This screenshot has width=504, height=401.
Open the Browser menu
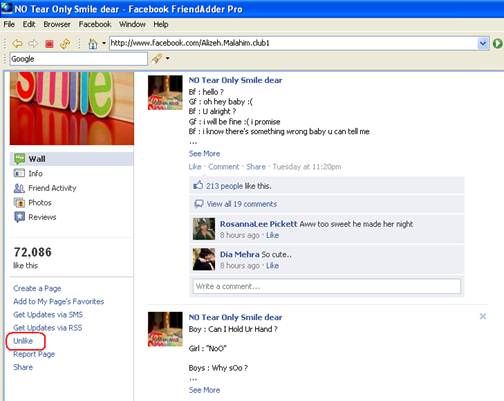pyautogui.click(x=57, y=24)
